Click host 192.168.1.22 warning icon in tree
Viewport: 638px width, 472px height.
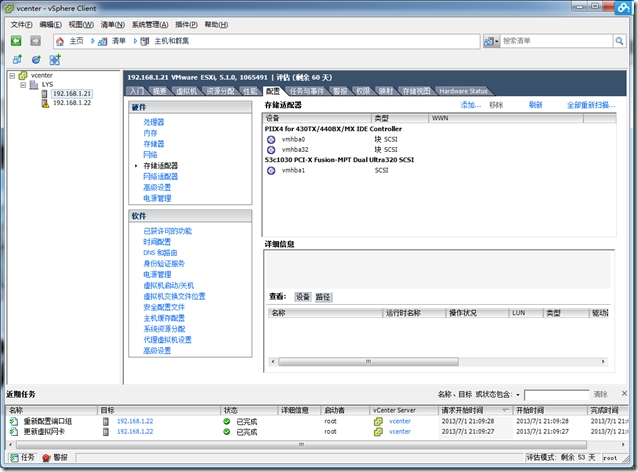click(x=45, y=103)
